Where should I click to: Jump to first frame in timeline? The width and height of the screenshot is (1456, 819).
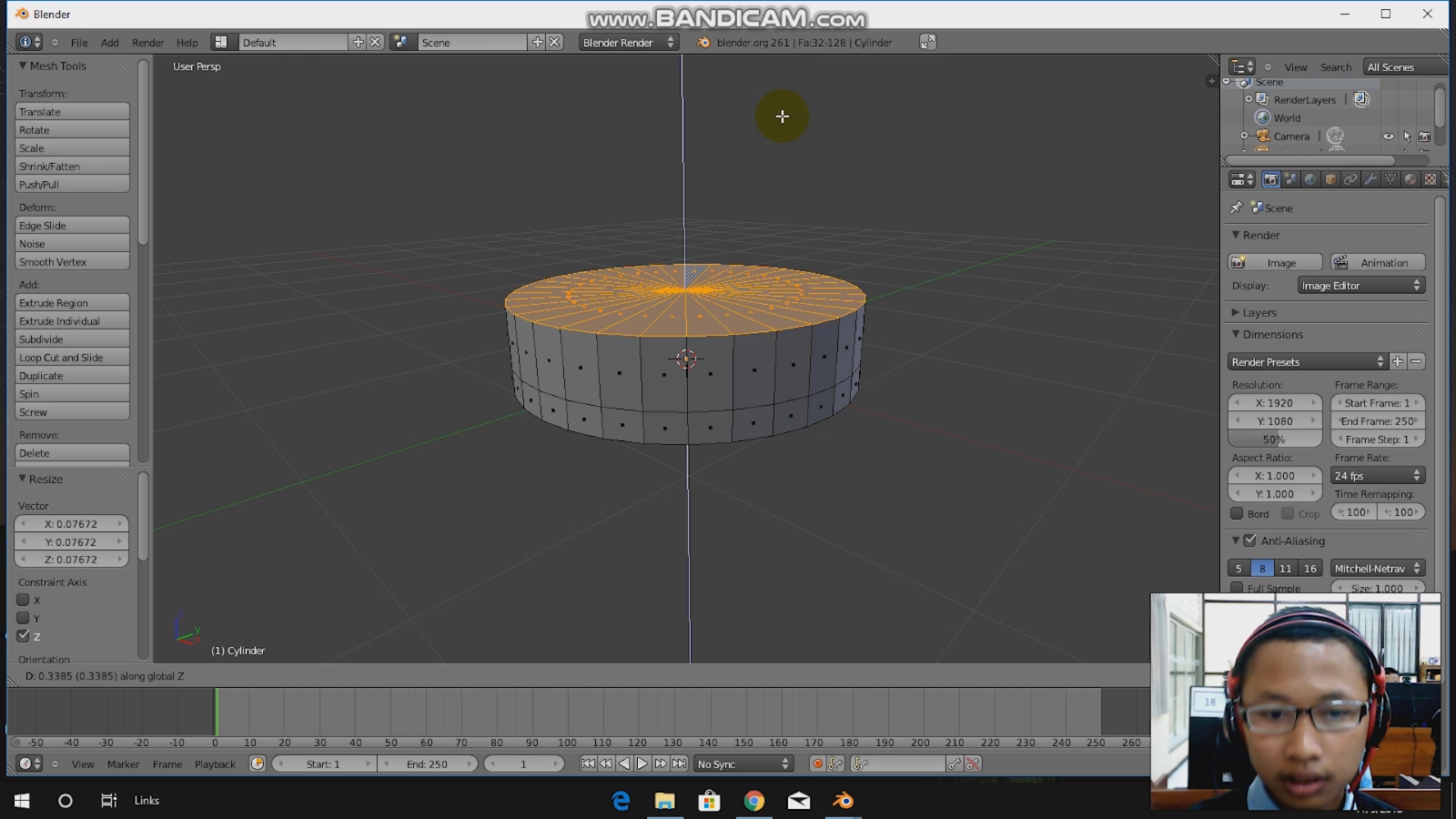587,763
